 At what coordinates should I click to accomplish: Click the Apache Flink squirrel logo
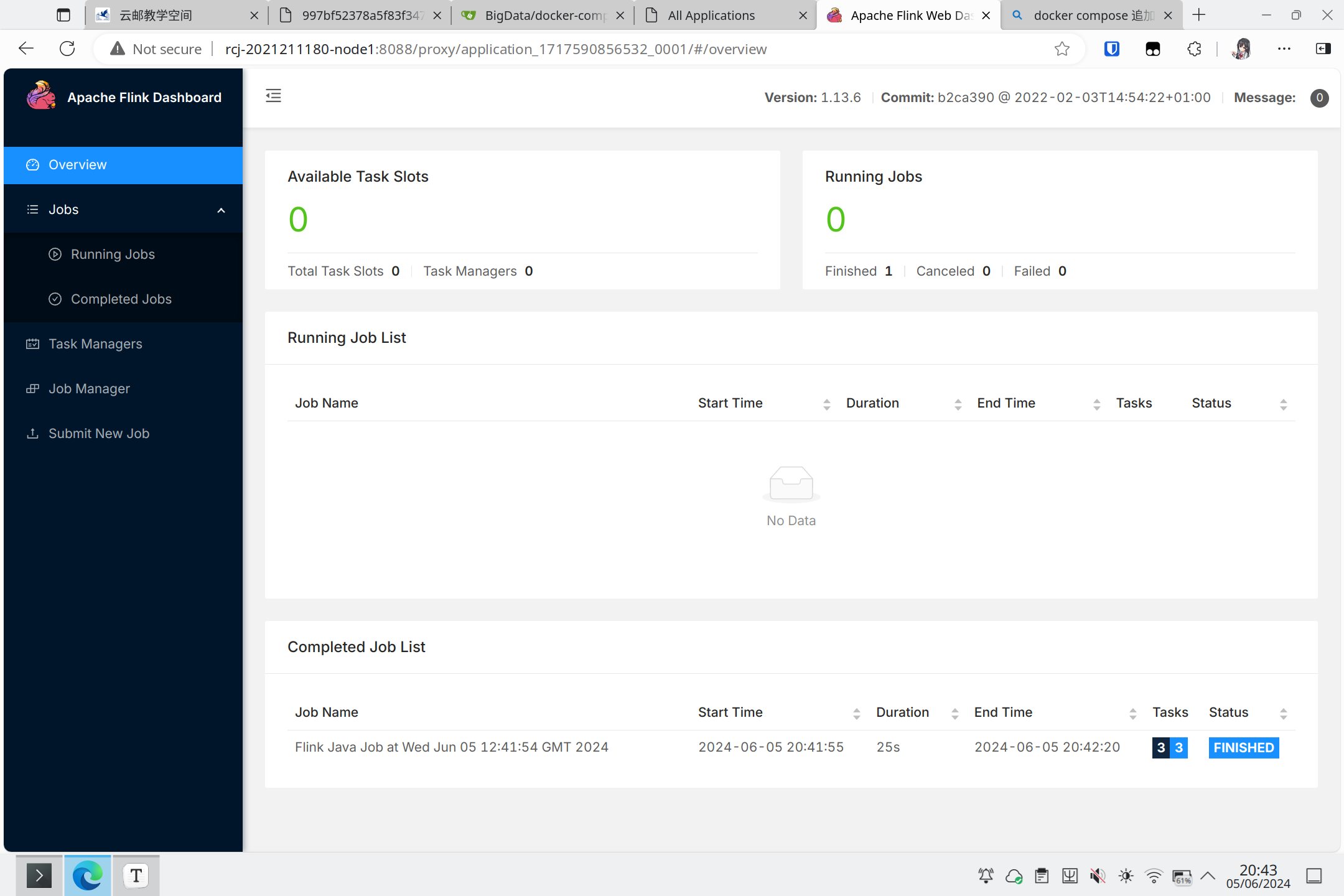pyautogui.click(x=41, y=96)
